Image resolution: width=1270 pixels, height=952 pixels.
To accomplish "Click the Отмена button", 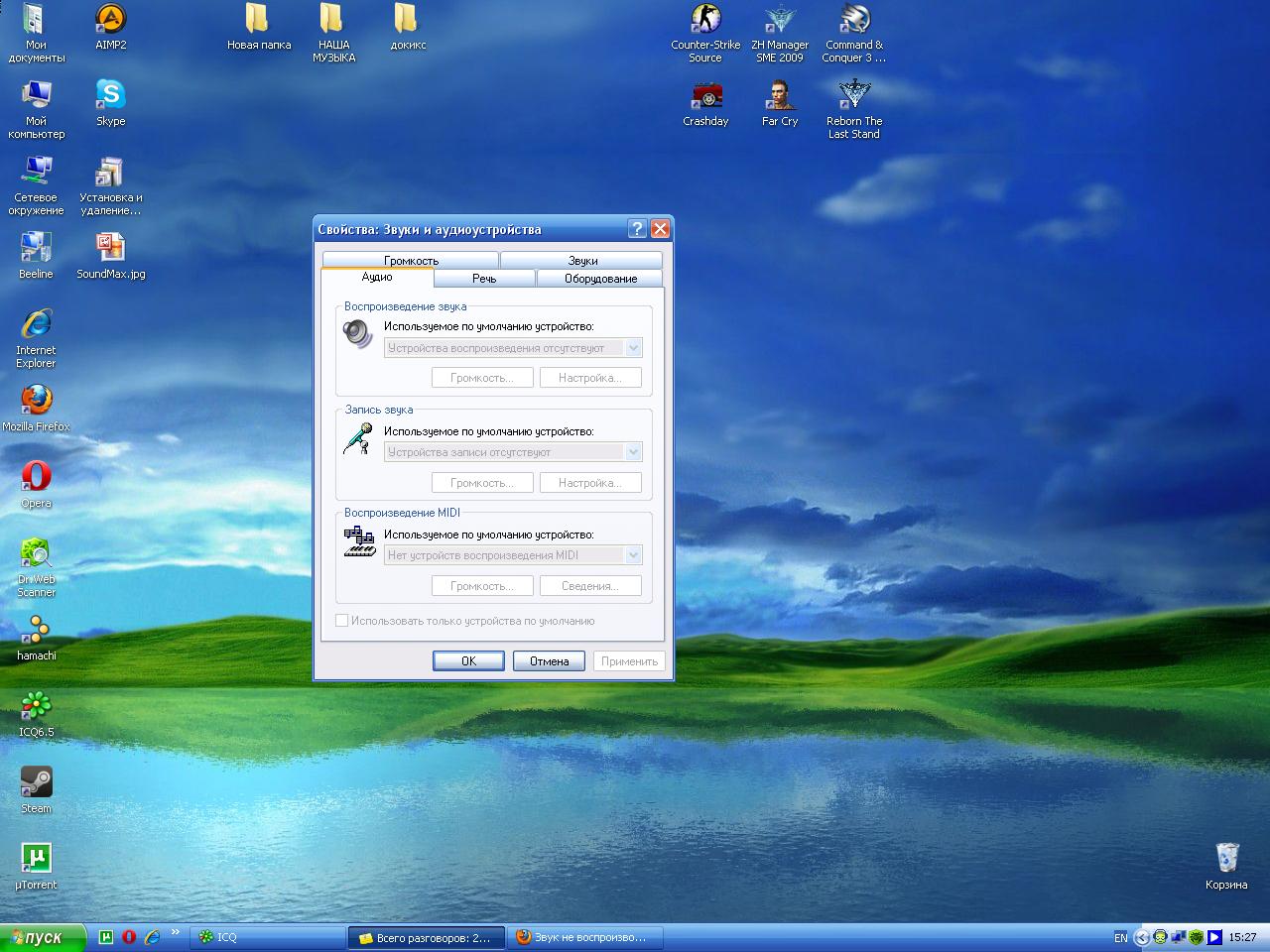I will coord(549,661).
